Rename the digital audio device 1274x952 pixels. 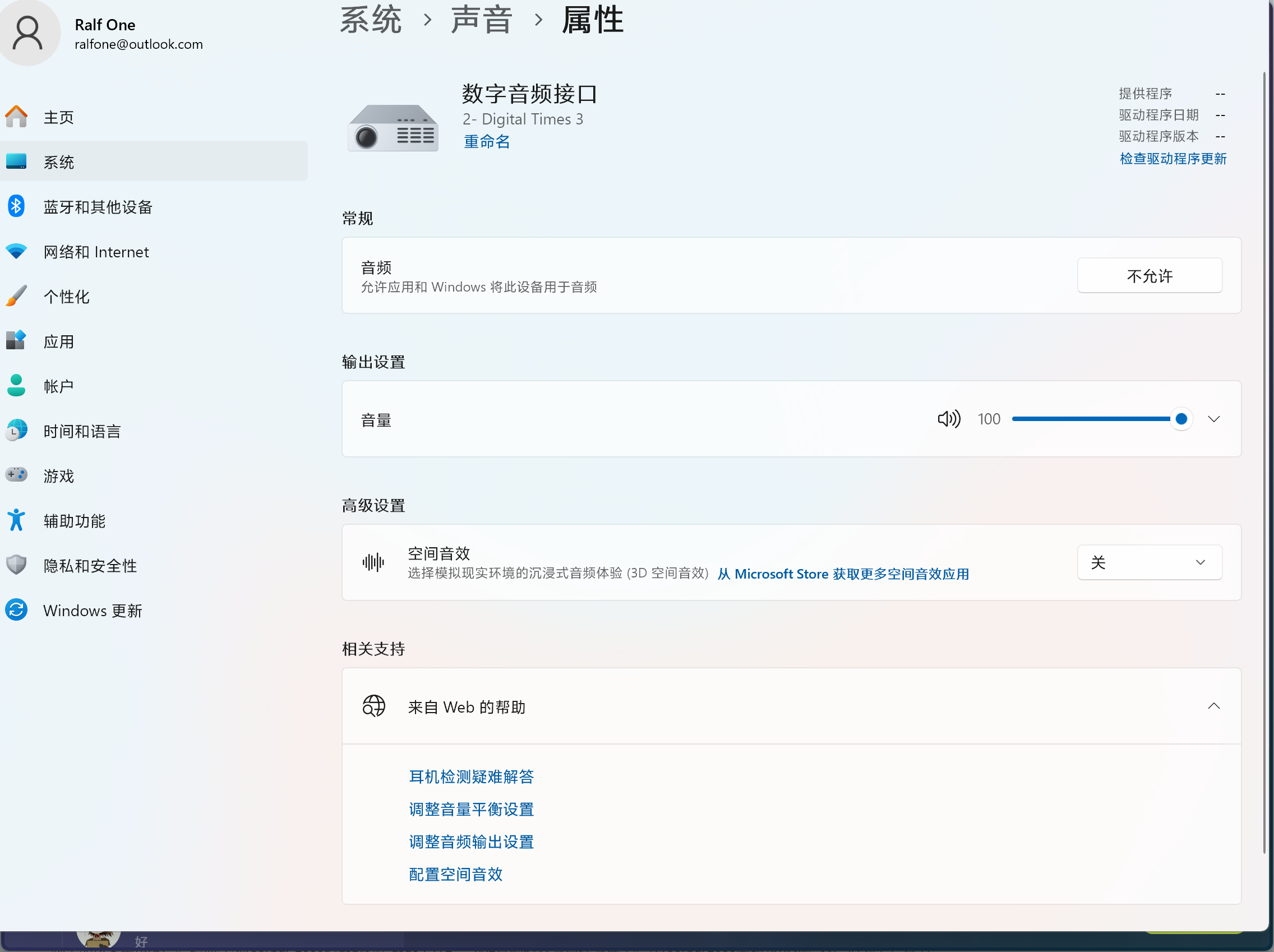[x=486, y=142]
